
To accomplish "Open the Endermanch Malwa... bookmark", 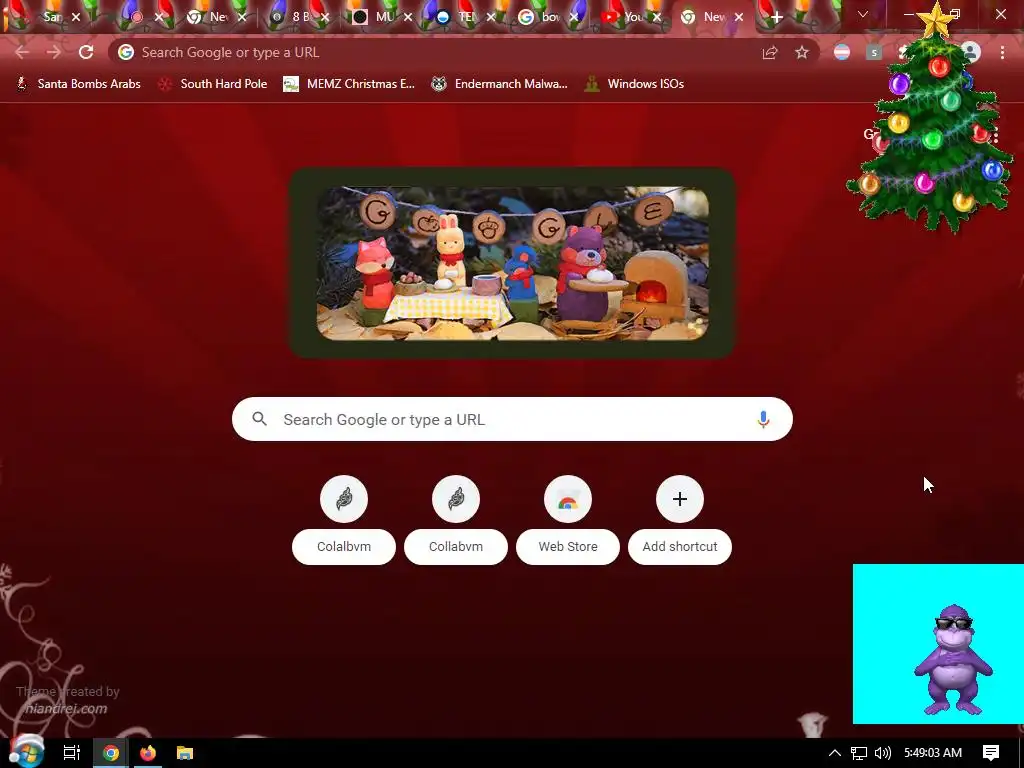I will pyautogui.click(x=500, y=84).
